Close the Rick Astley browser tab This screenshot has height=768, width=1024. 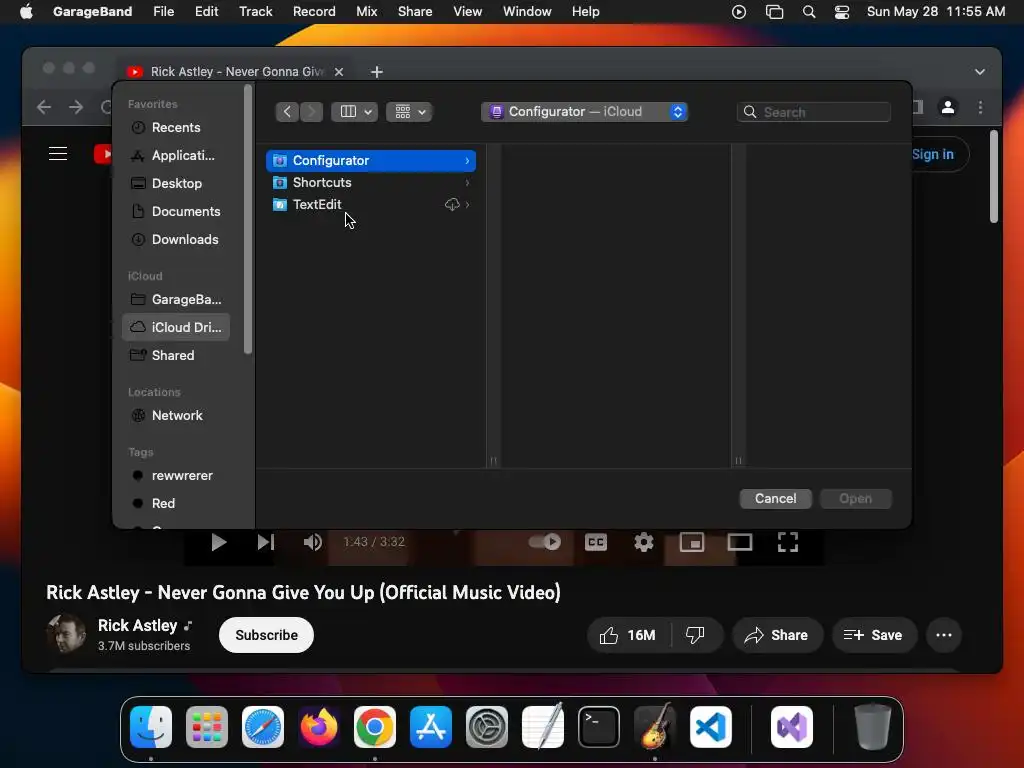(339, 72)
